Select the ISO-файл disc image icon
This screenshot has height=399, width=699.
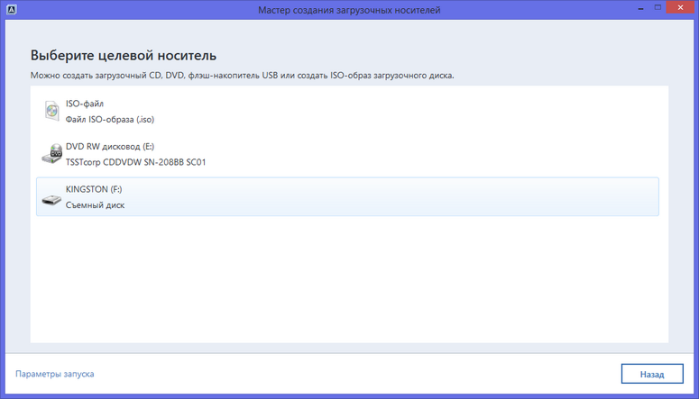pos(52,111)
